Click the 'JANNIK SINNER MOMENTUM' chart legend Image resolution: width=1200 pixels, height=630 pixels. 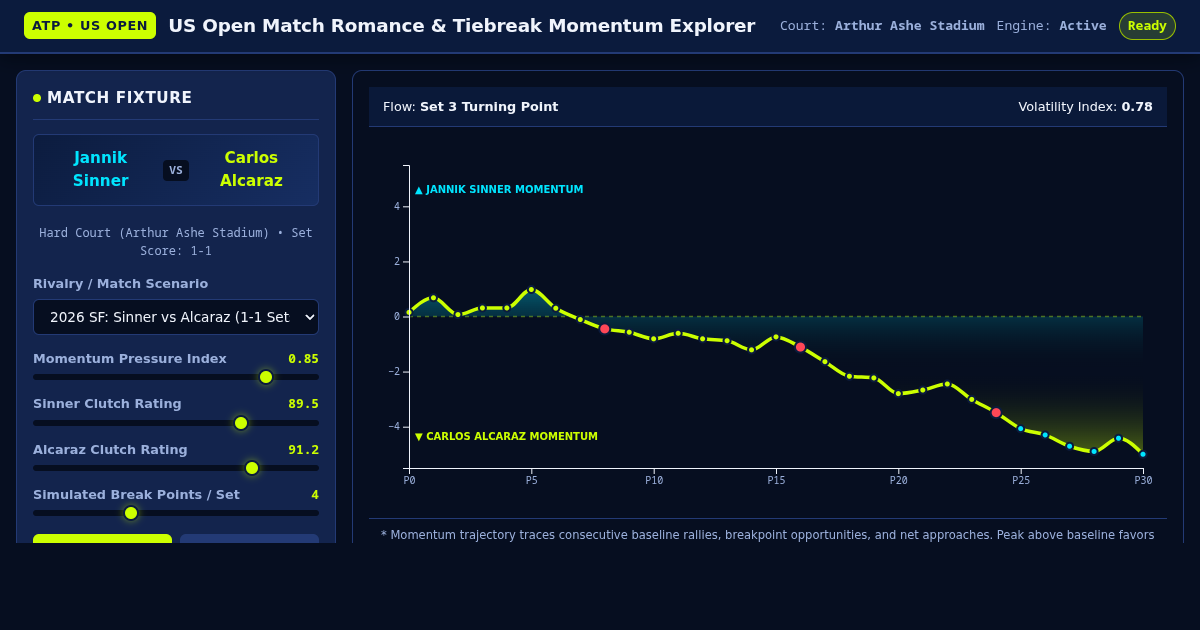click(x=499, y=190)
